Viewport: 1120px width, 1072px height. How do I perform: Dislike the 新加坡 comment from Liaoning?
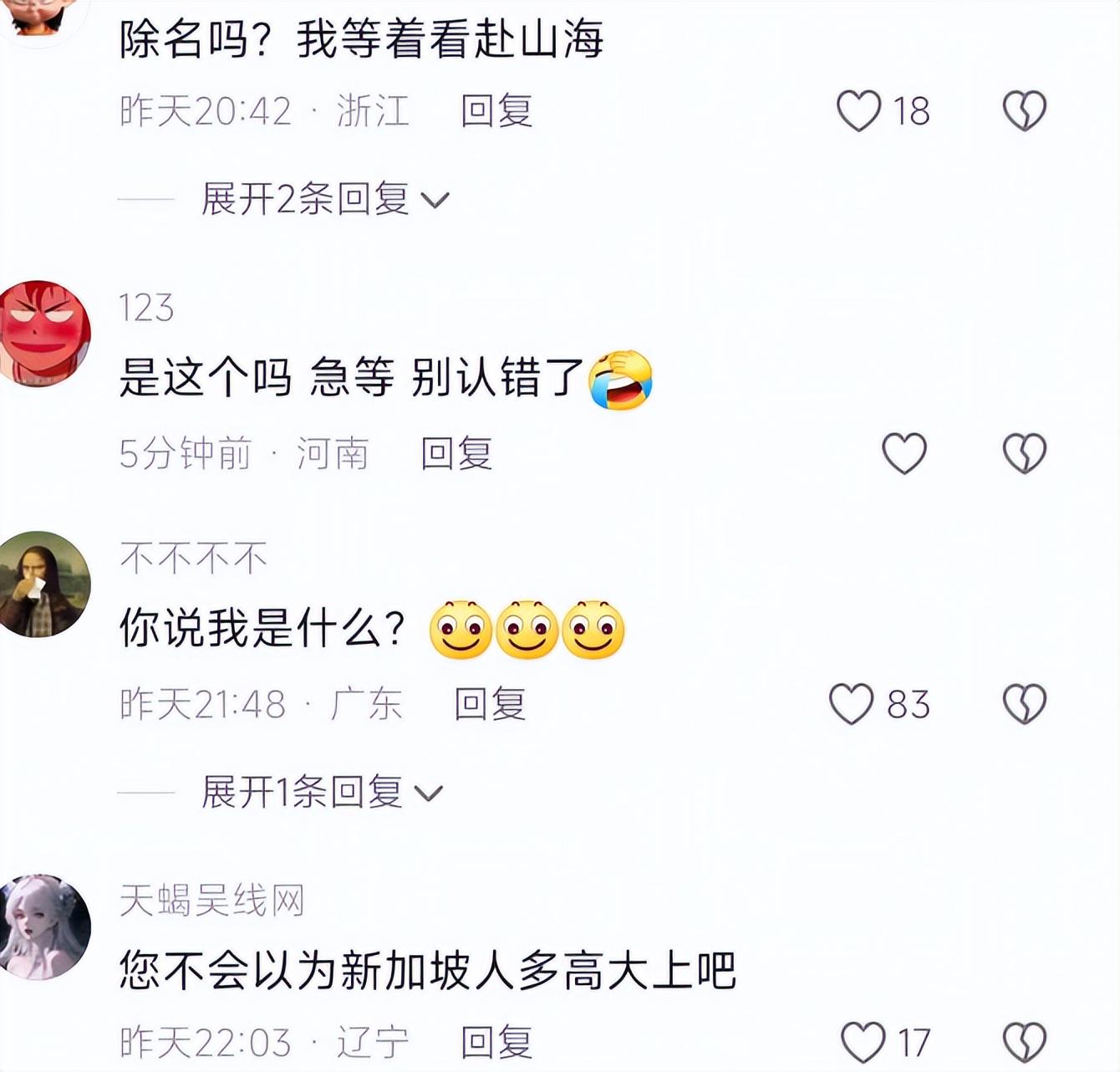tap(1025, 1043)
